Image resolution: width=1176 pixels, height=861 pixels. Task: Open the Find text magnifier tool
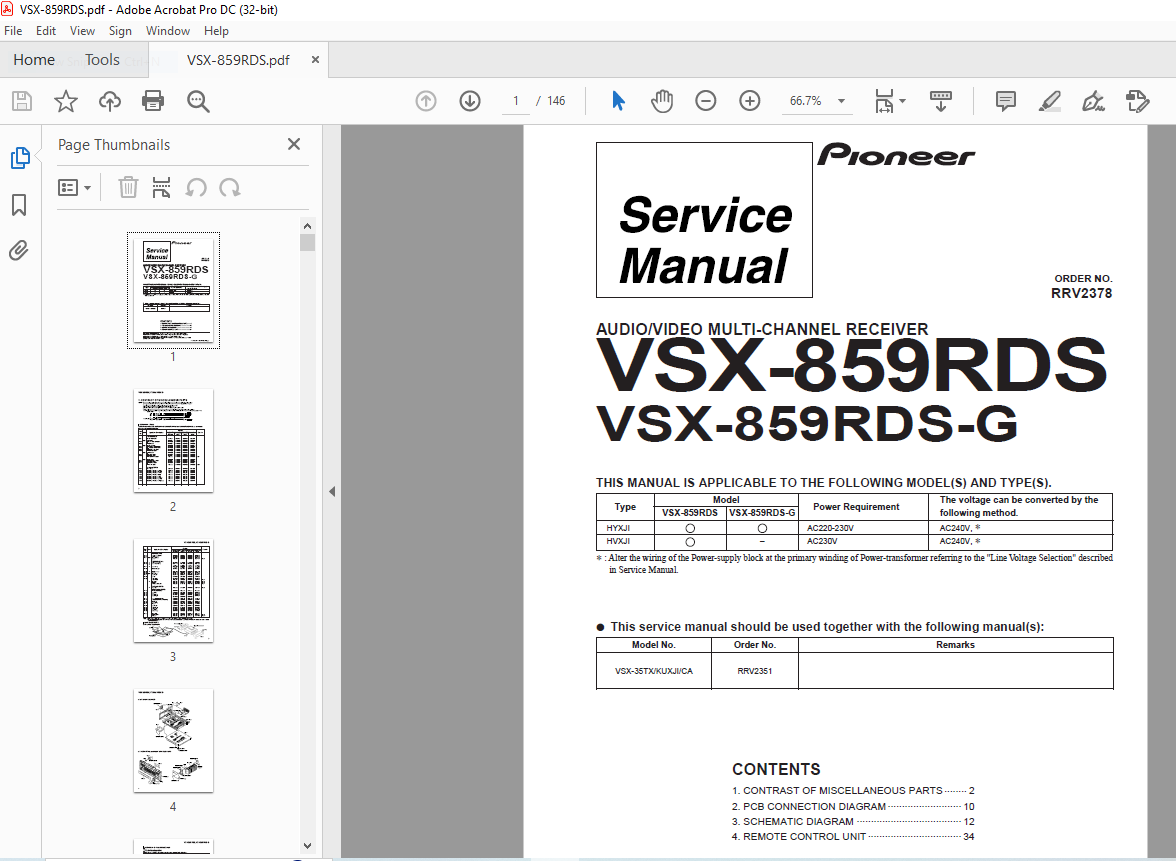(198, 100)
